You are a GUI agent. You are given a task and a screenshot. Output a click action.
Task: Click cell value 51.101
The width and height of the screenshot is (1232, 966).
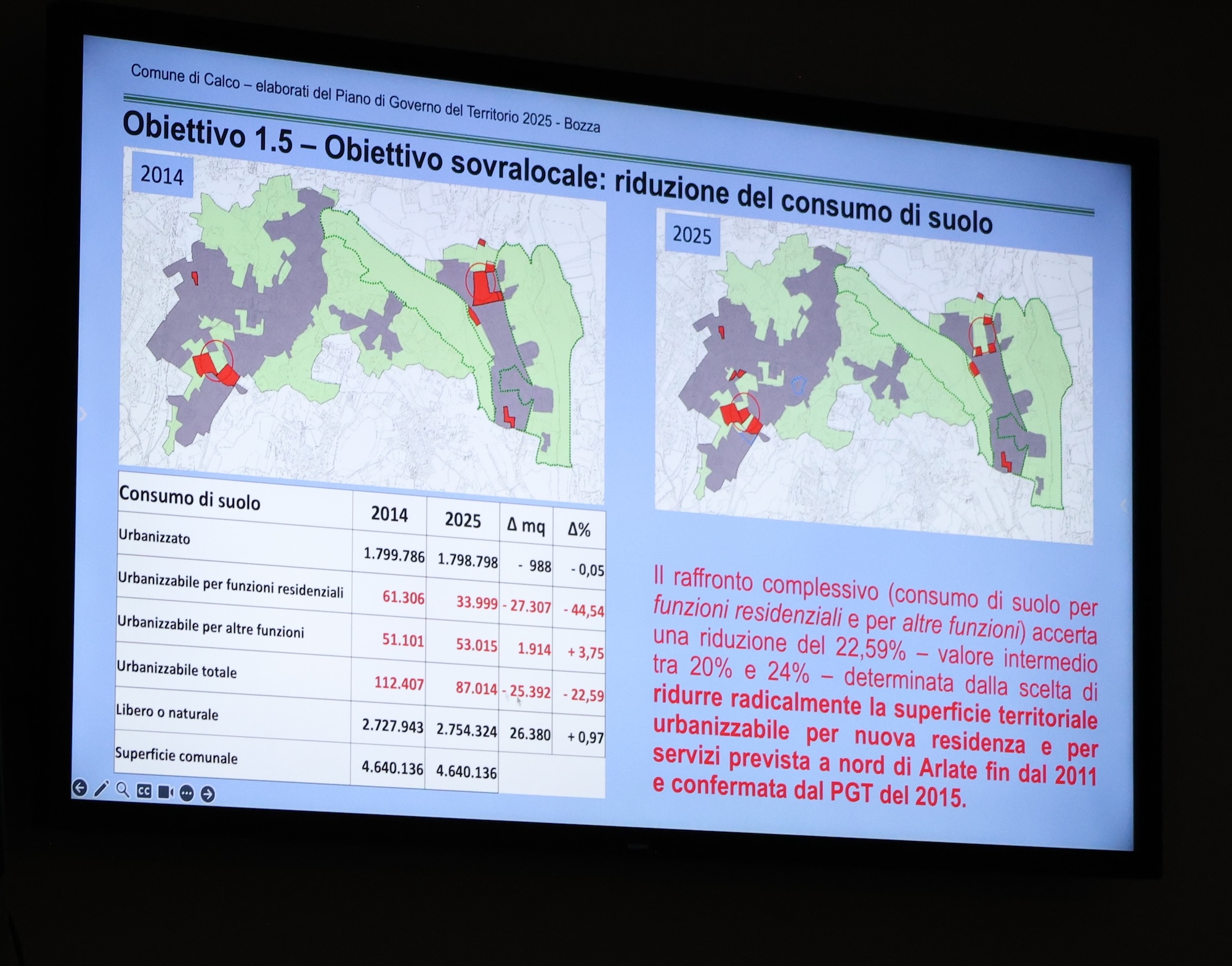pos(403,640)
